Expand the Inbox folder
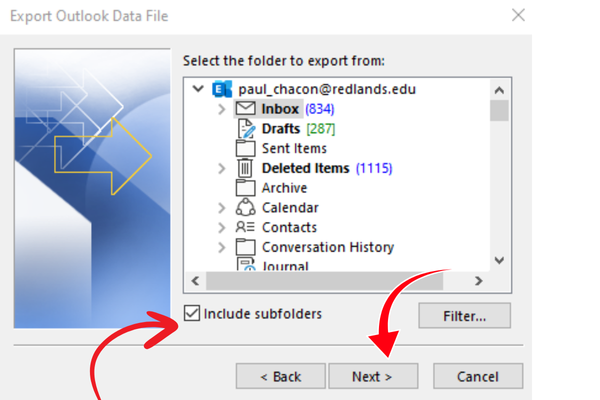Viewport: 600px width, 400px height. tap(221, 109)
